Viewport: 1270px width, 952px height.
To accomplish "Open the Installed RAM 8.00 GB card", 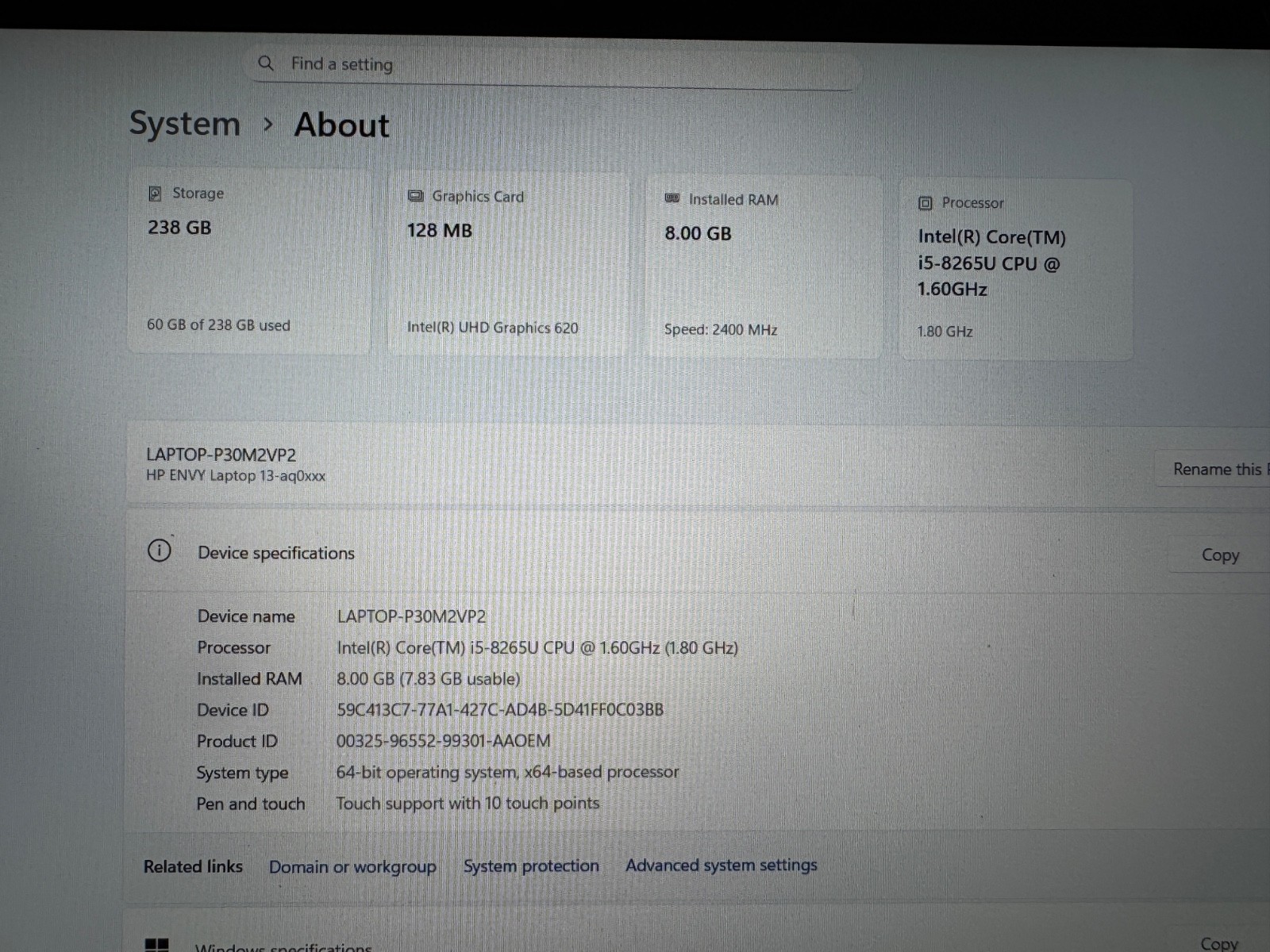I will (764, 267).
